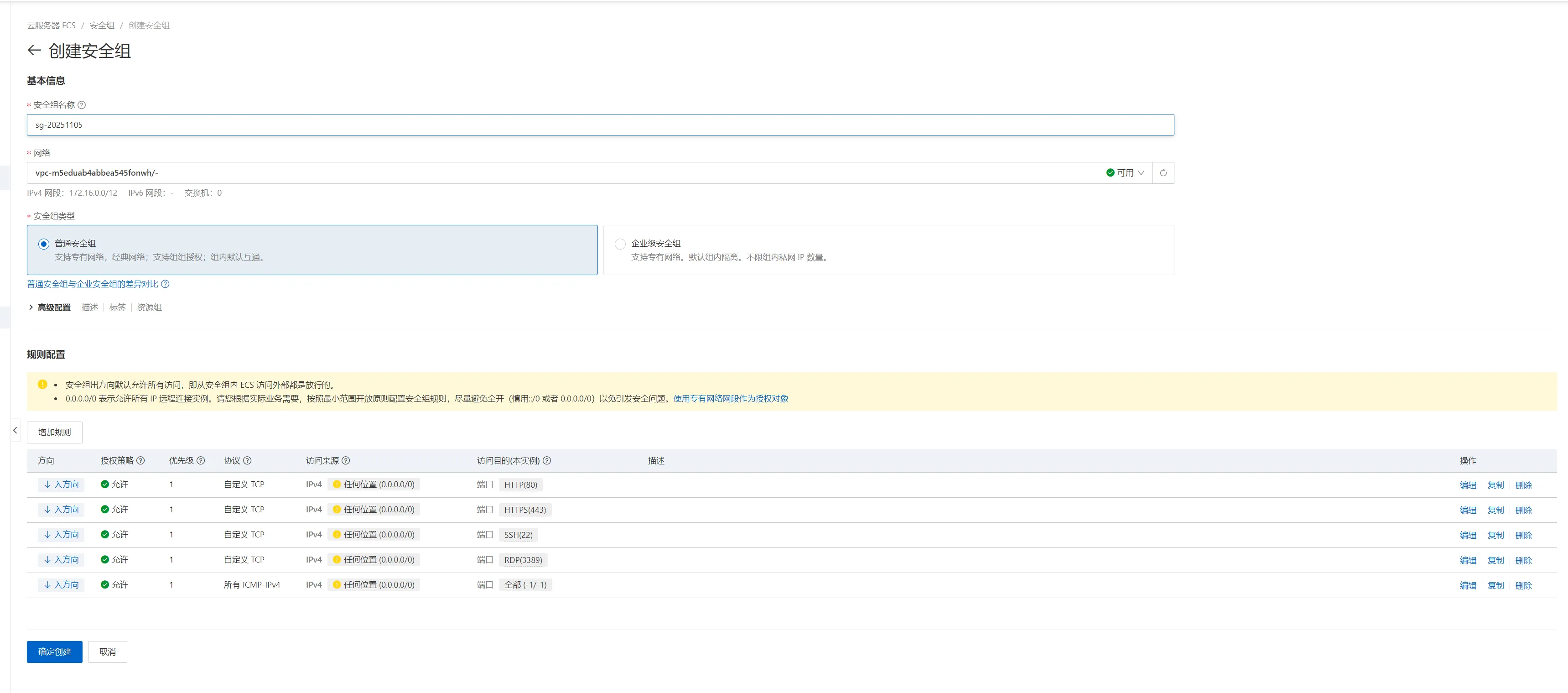Click help icon next to 安全组名称
The height and width of the screenshot is (693, 1568).
tap(82, 105)
